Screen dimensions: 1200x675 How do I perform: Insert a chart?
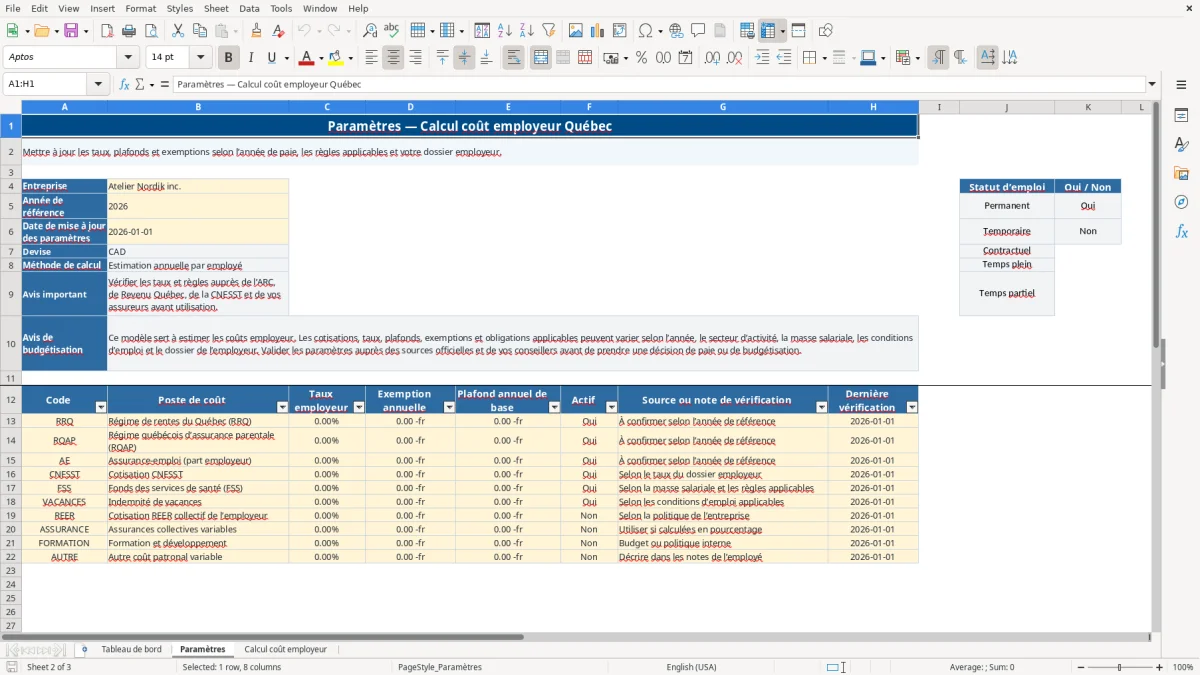[598, 31]
